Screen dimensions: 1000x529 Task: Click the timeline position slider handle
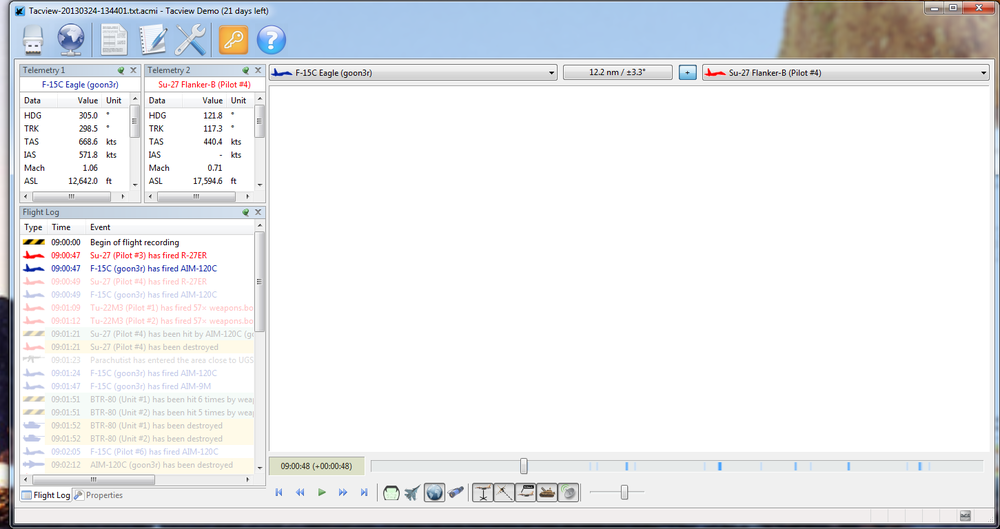524,466
